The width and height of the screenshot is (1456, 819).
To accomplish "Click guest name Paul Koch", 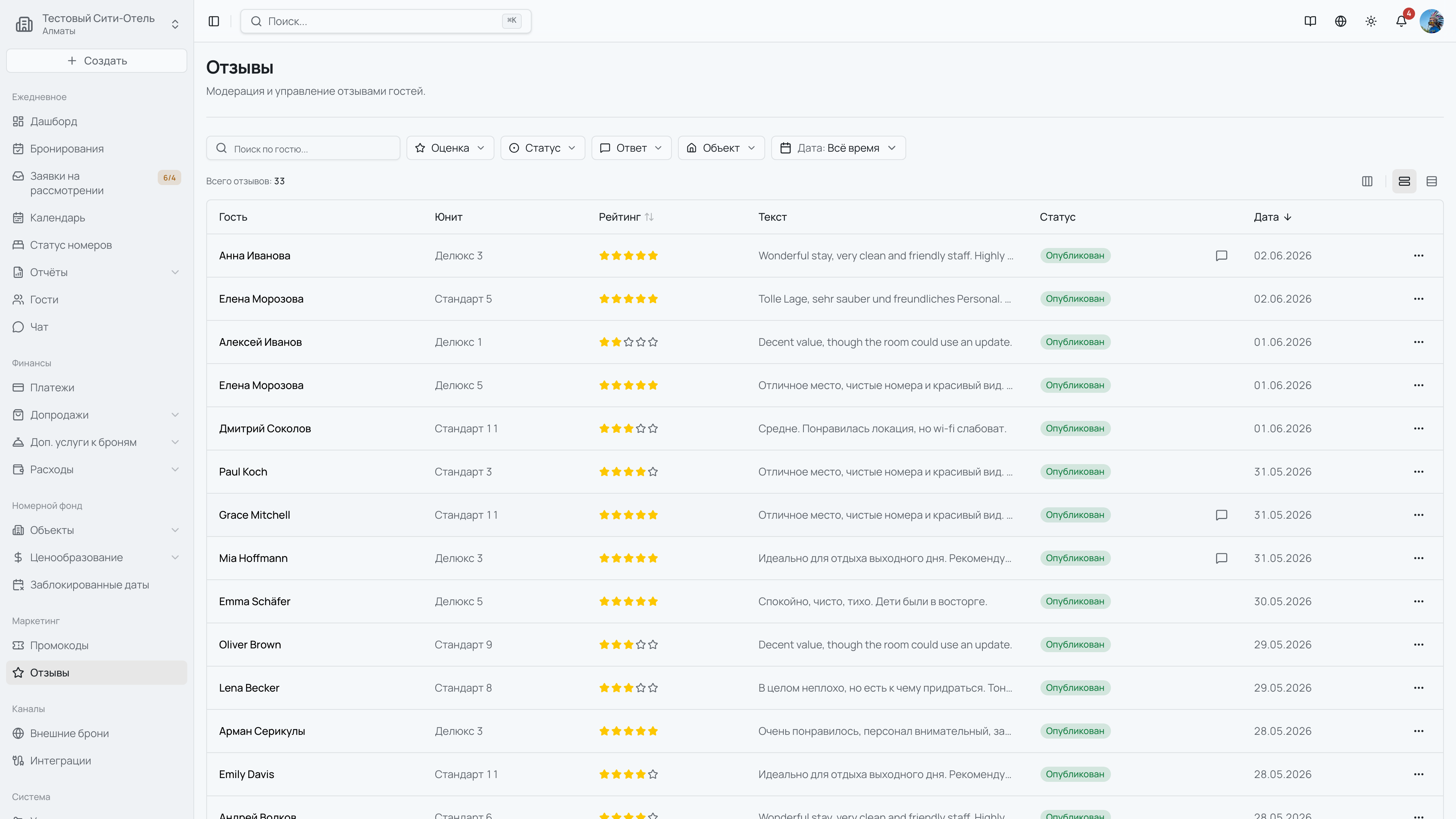I will (x=243, y=472).
